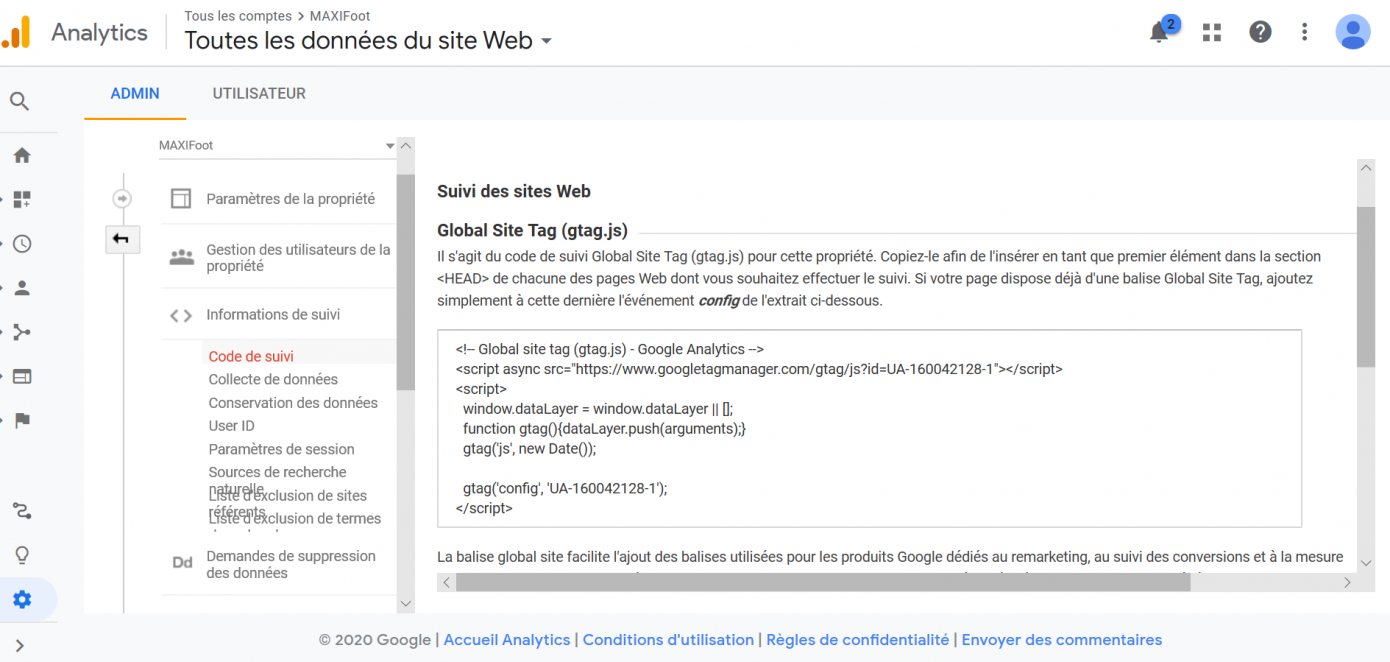The height and width of the screenshot is (662, 1390).
Task: Switch to the ADMIN tab
Action: tap(135, 94)
